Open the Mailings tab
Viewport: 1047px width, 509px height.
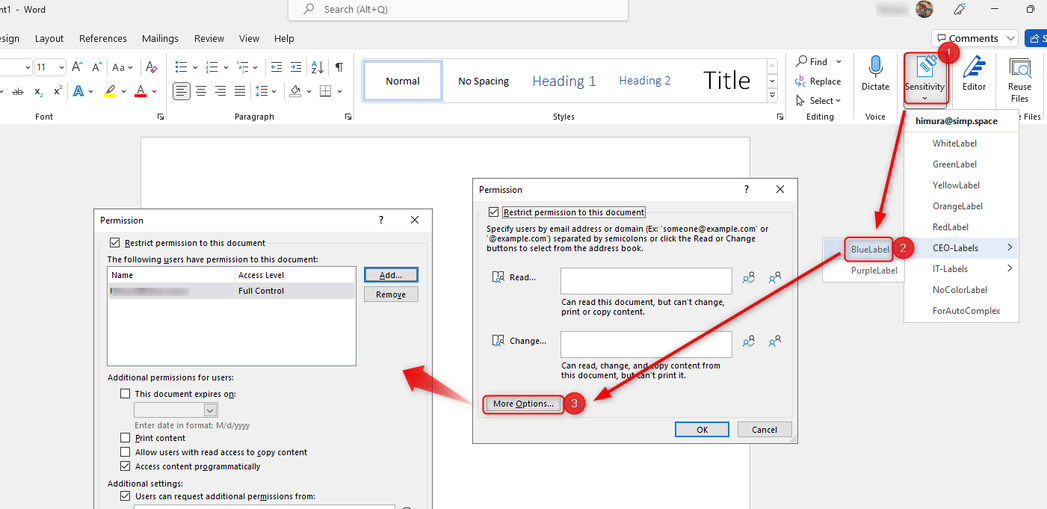(x=160, y=39)
